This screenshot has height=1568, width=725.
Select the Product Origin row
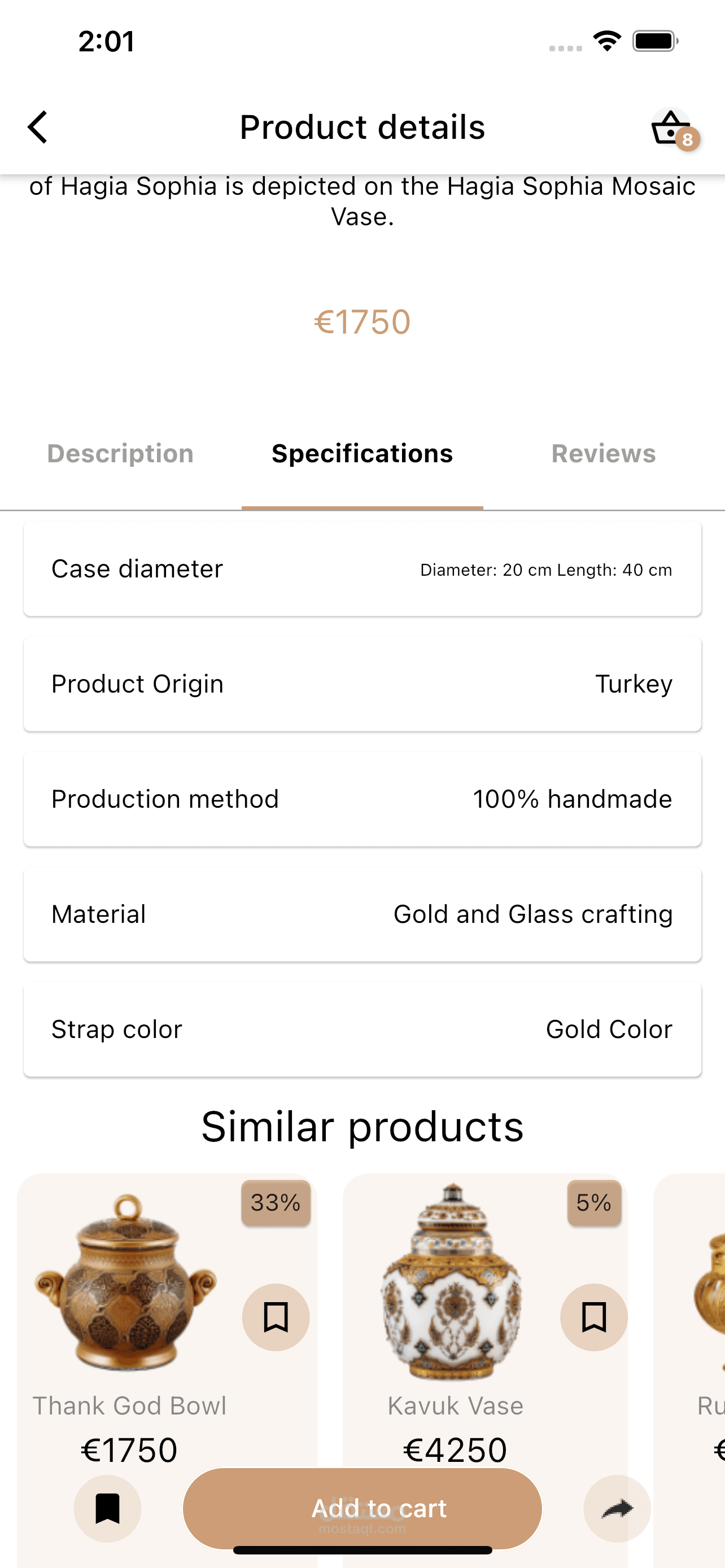pos(362,684)
